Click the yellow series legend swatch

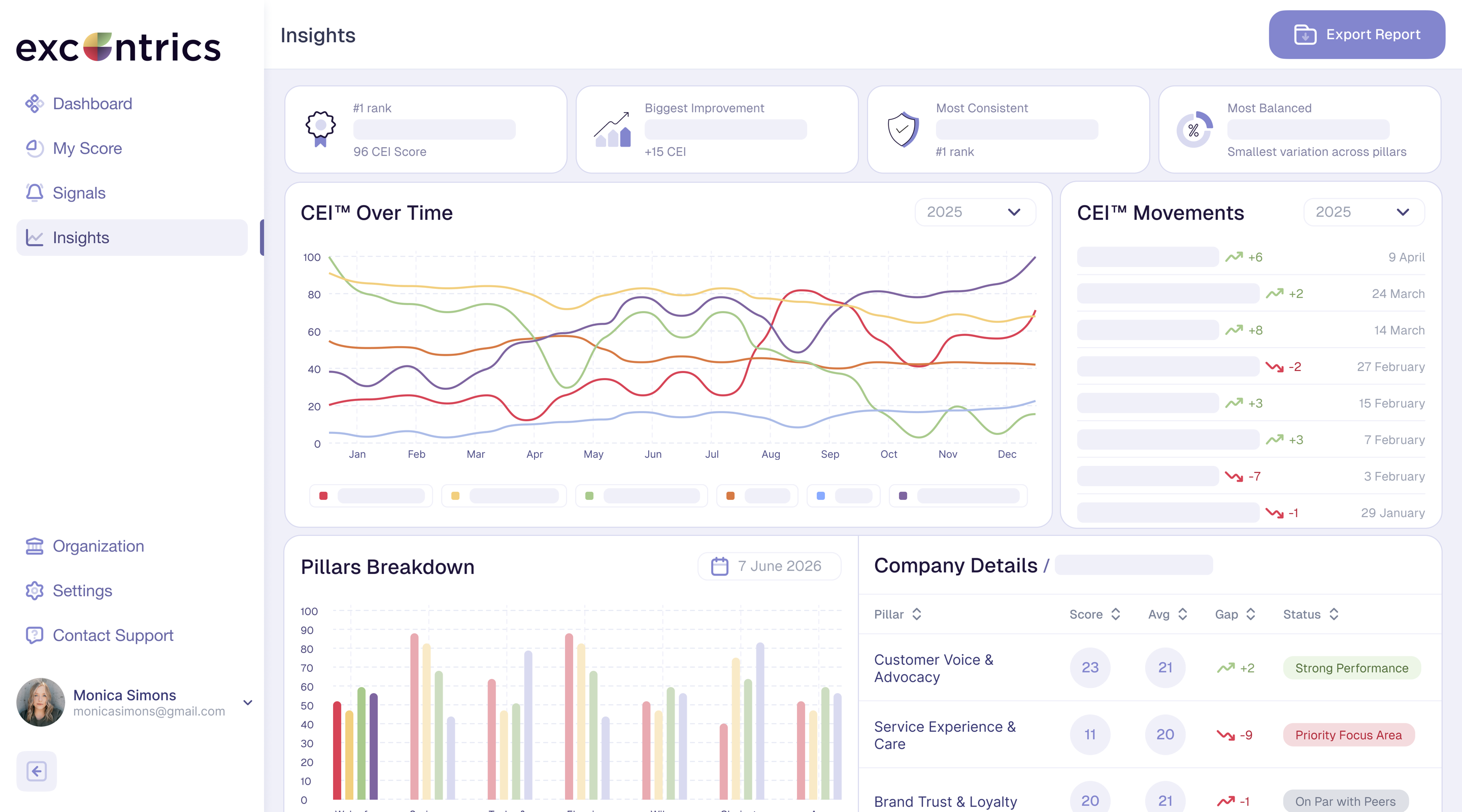click(455, 496)
